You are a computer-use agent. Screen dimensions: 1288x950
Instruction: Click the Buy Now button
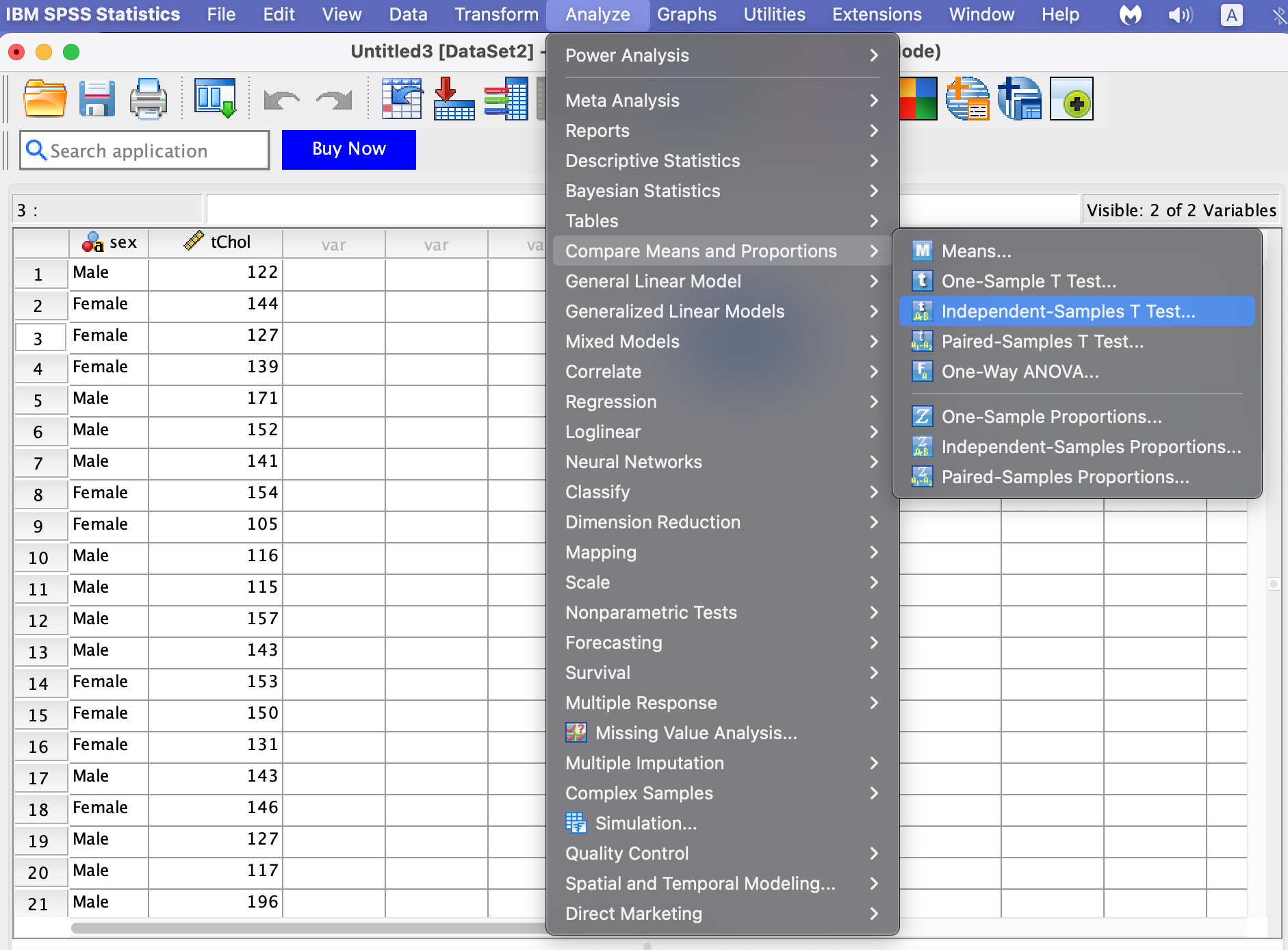(x=349, y=149)
